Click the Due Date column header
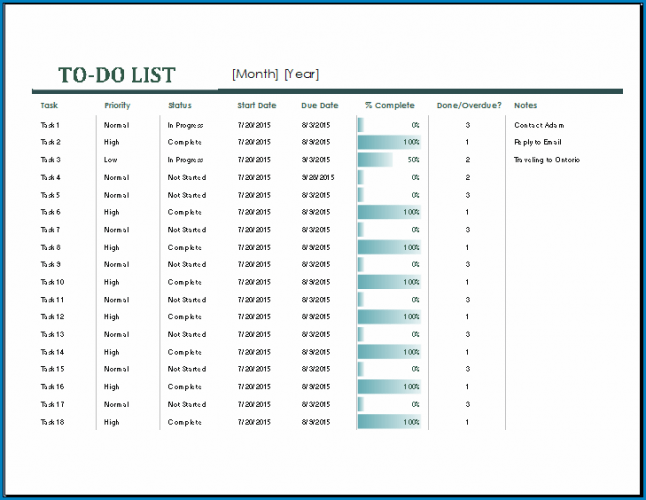Viewport: 646px width, 500px height. [319, 105]
